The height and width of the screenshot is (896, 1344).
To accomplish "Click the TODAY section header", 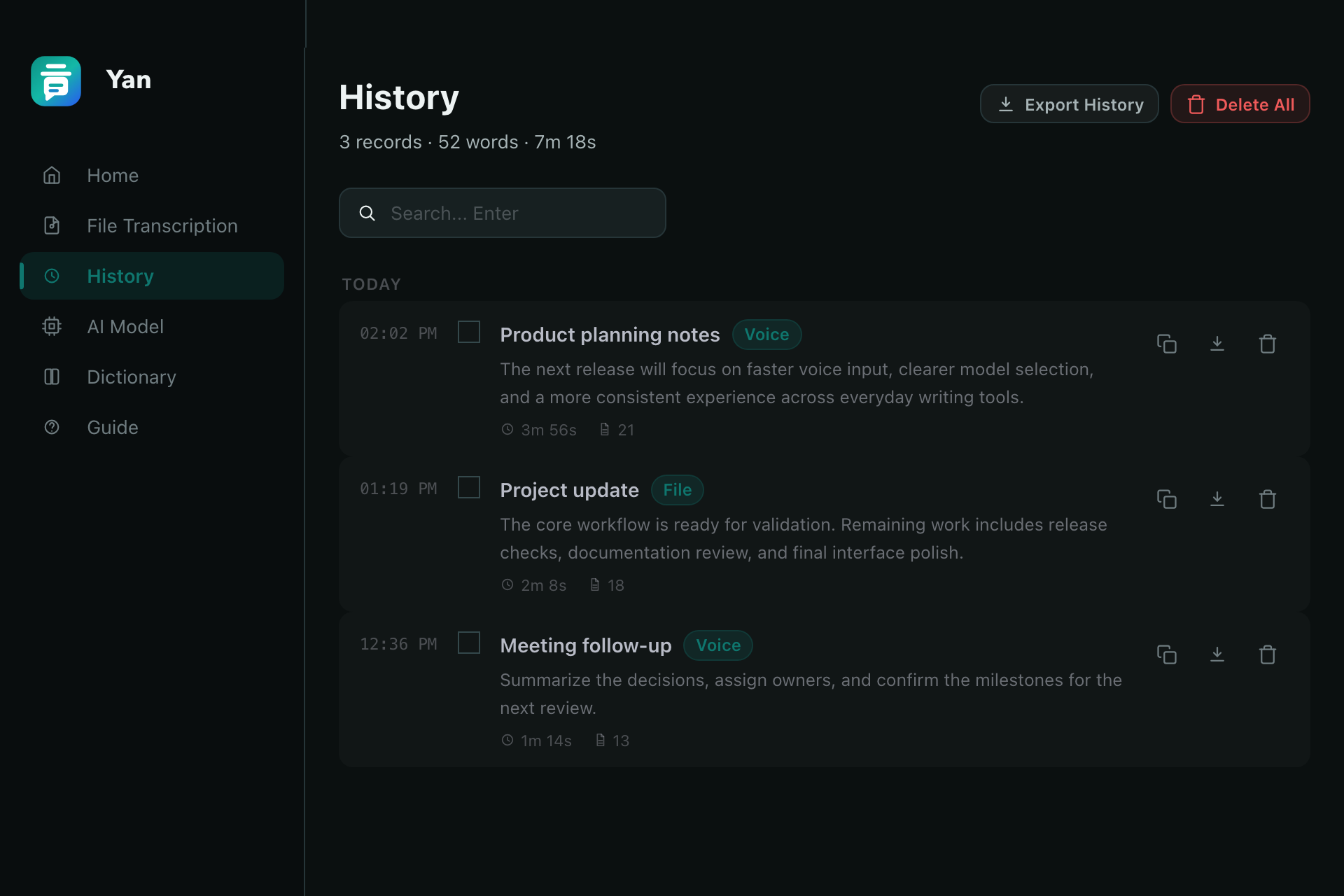I will [x=372, y=284].
